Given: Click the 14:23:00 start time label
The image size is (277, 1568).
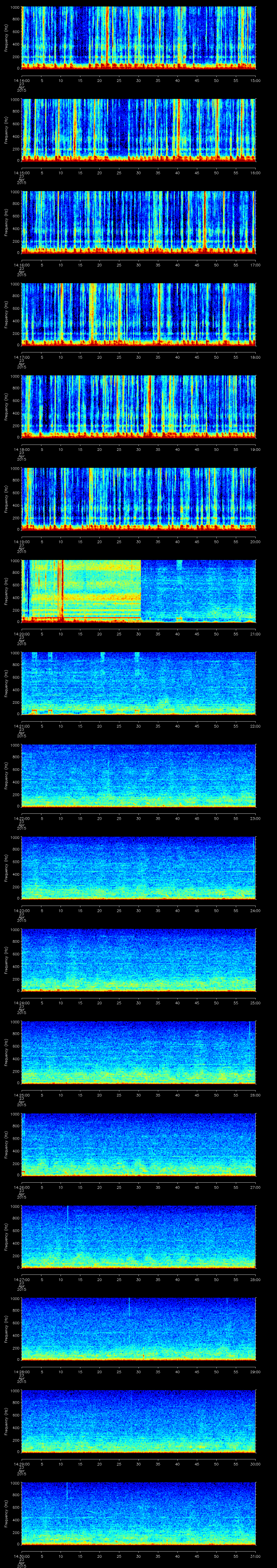Looking at the screenshot, I should click(x=21, y=910).
